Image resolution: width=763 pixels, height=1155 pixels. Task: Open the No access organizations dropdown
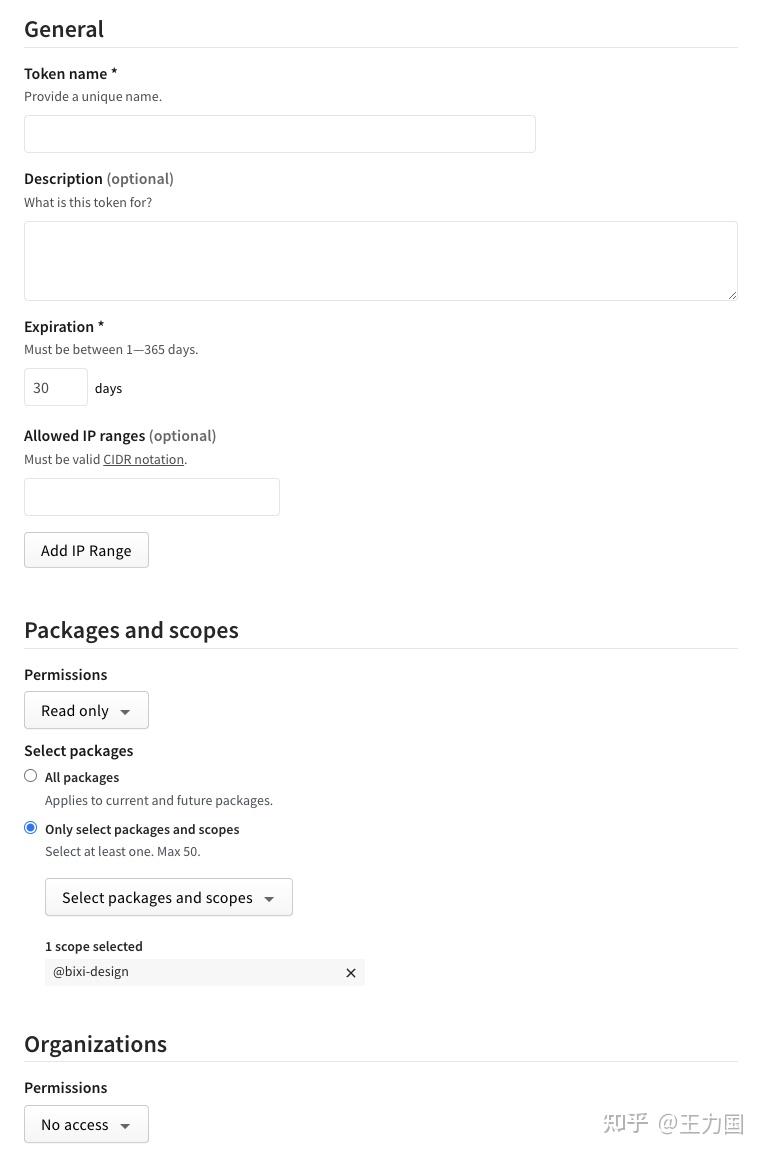click(86, 1125)
